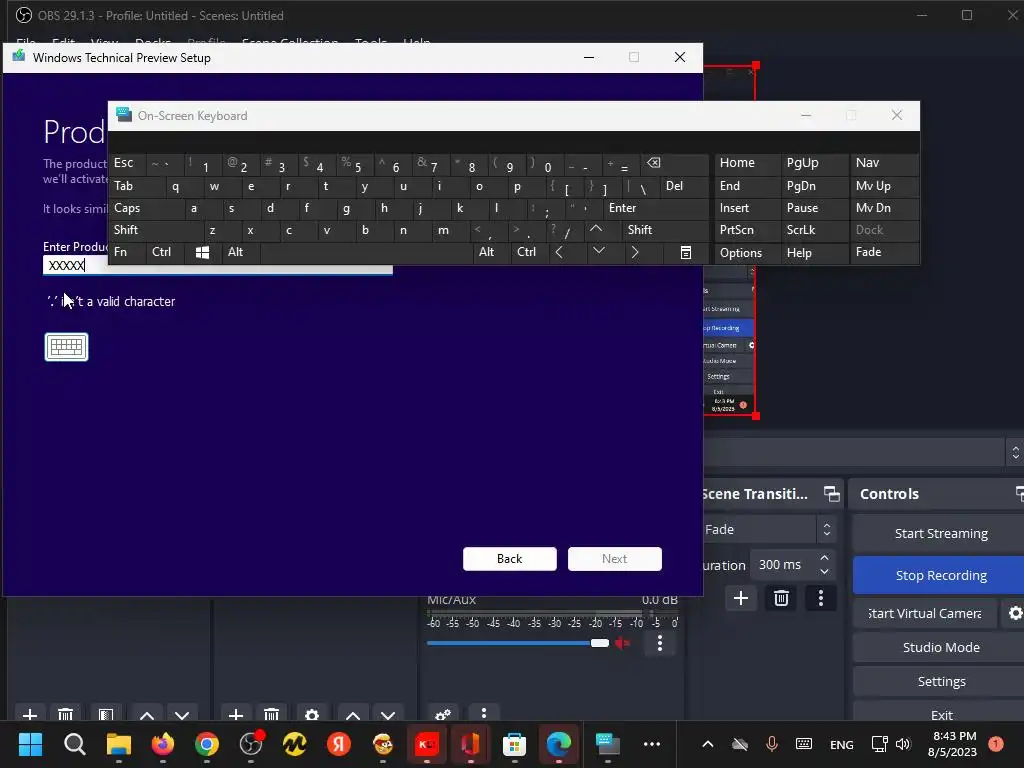Open taskbar overflow three-dot menu
1024x768 pixels.
(x=652, y=744)
